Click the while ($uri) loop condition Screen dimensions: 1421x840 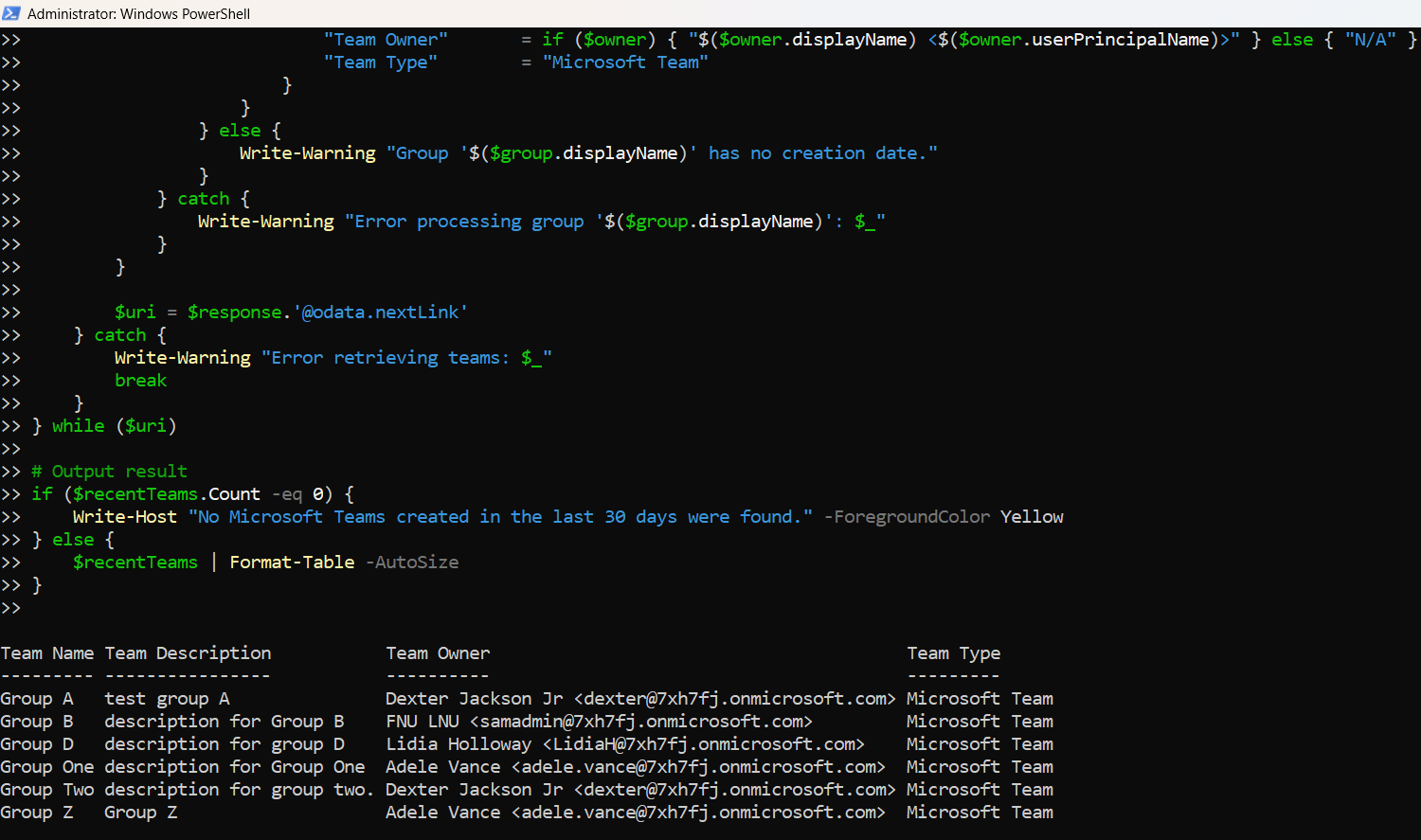point(104,425)
